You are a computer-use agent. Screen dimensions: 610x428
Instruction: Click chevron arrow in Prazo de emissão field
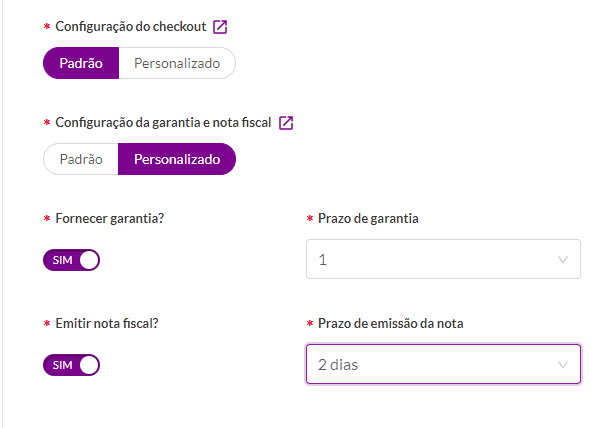pos(563,365)
